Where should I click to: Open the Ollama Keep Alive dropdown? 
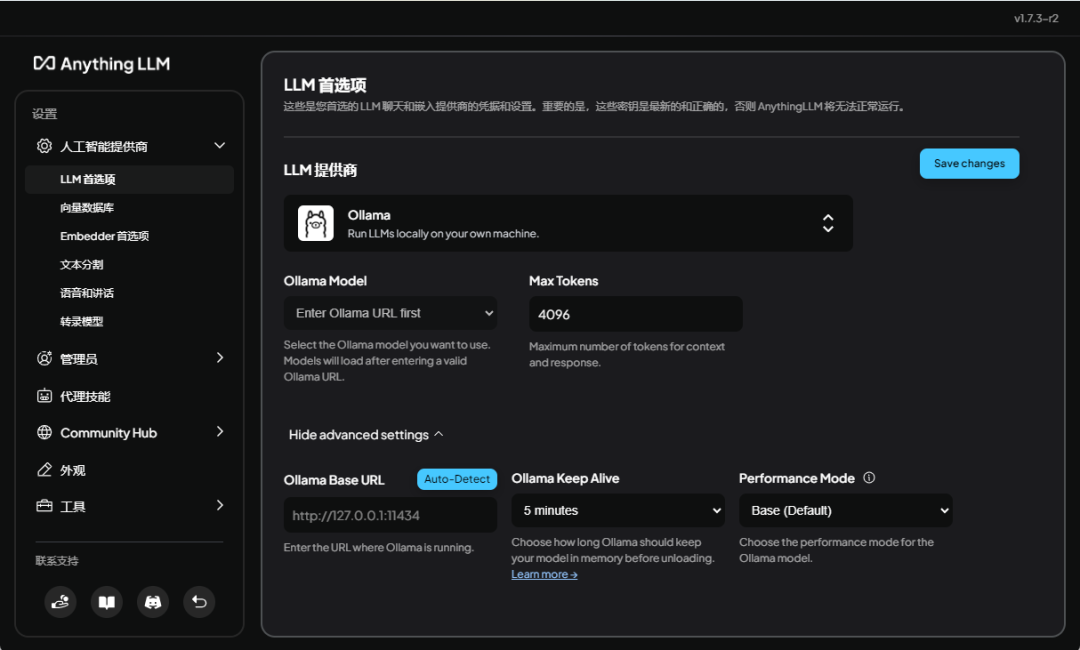point(618,510)
